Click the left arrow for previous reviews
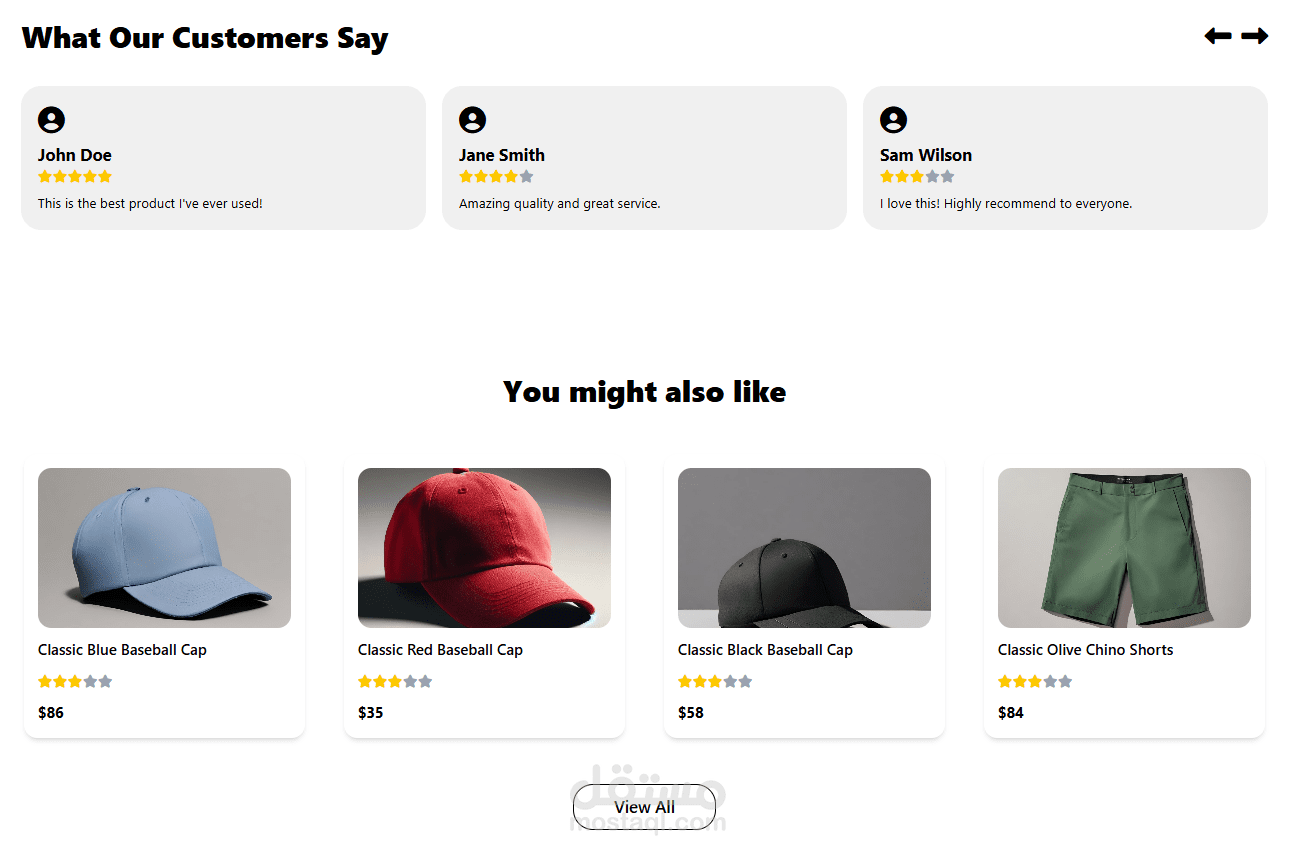The height and width of the screenshot is (853, 1297). [1217, 36]
